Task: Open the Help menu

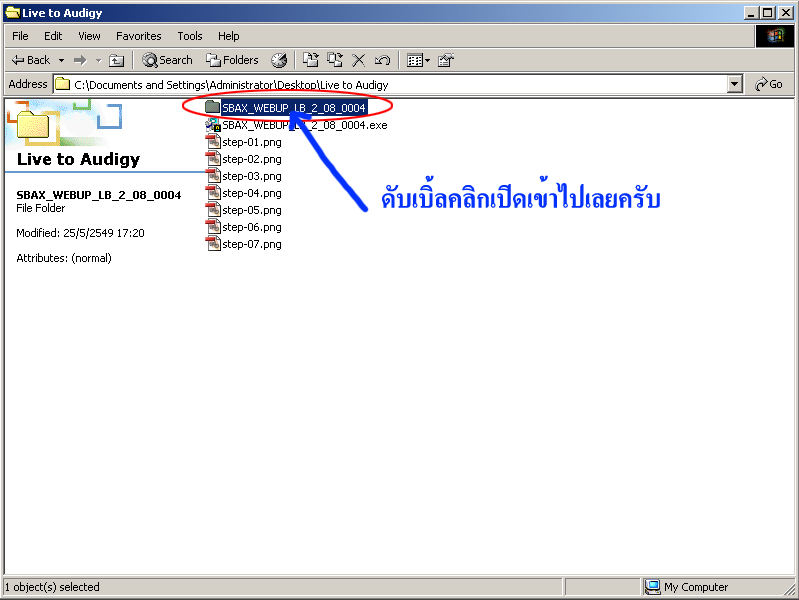Action: 229,36
